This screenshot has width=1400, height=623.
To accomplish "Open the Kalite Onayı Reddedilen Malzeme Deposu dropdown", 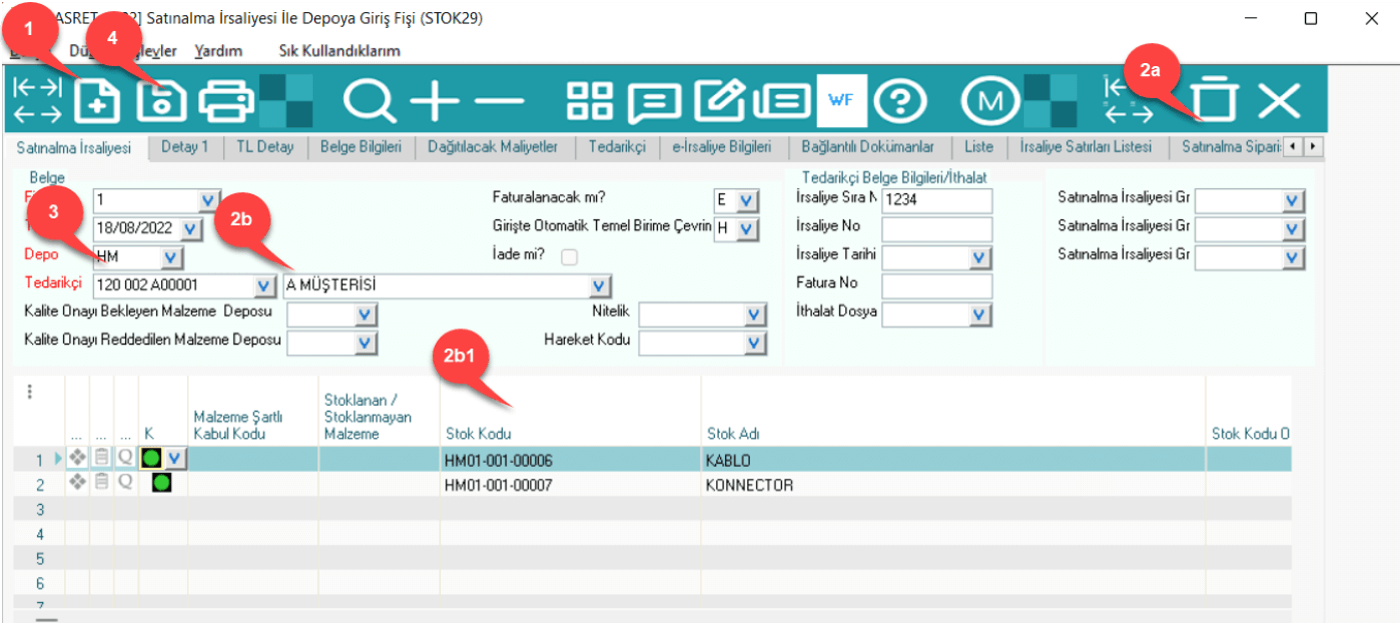I will (x=365, y=344).
